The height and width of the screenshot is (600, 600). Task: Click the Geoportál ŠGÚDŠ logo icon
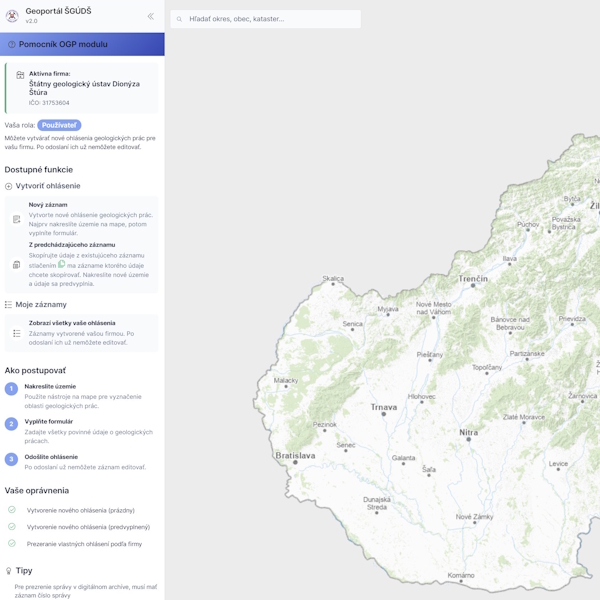click(x=12, y=16)
